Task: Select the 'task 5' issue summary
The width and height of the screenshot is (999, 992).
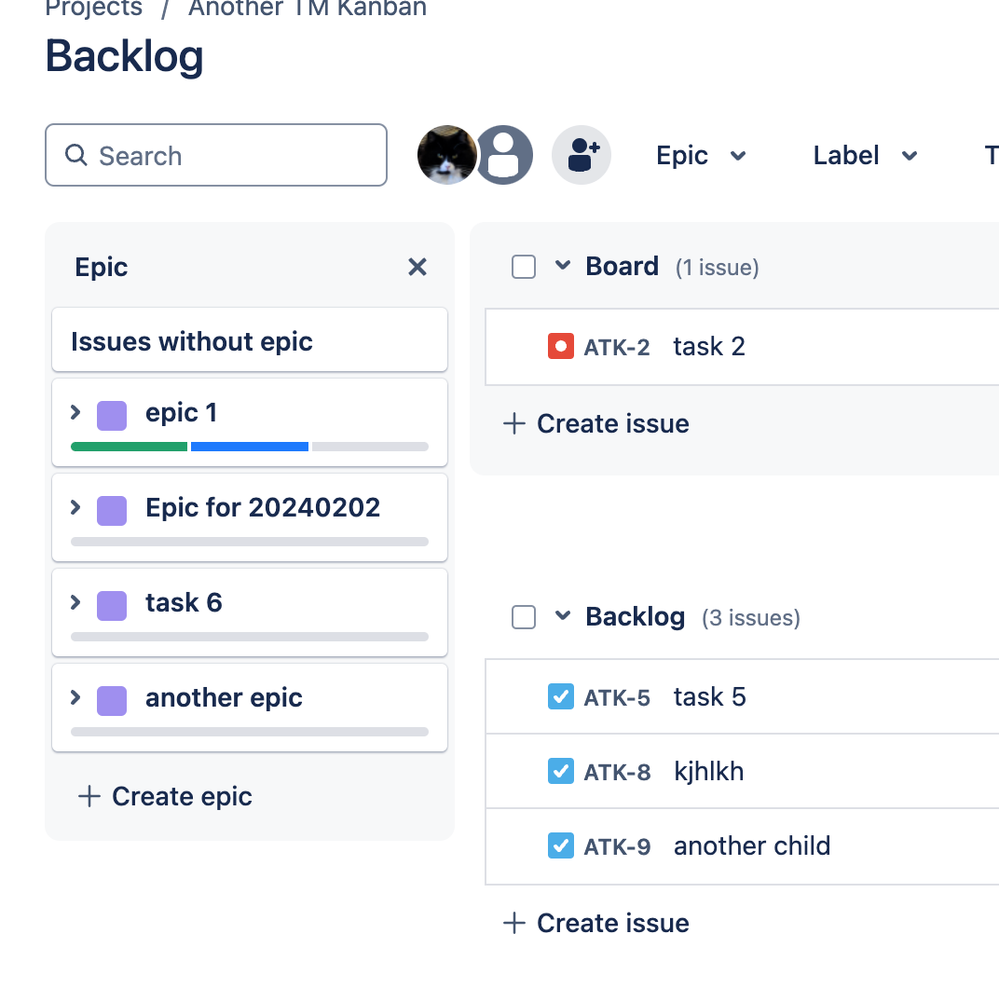Action: [x=710, y=697]
